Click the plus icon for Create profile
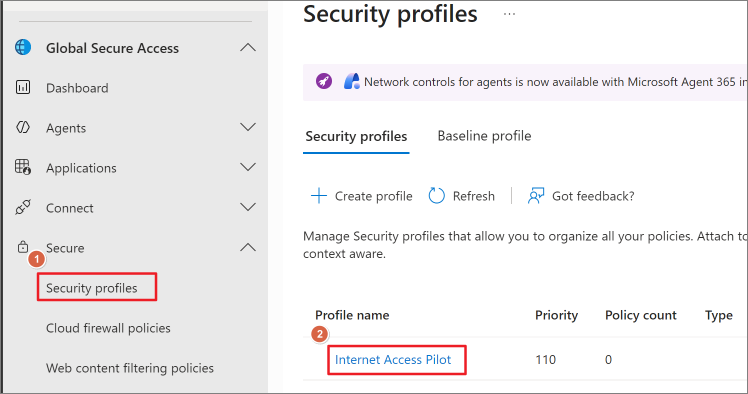The width and height of the screenshot is (748, 394). (x=319, y=196)
